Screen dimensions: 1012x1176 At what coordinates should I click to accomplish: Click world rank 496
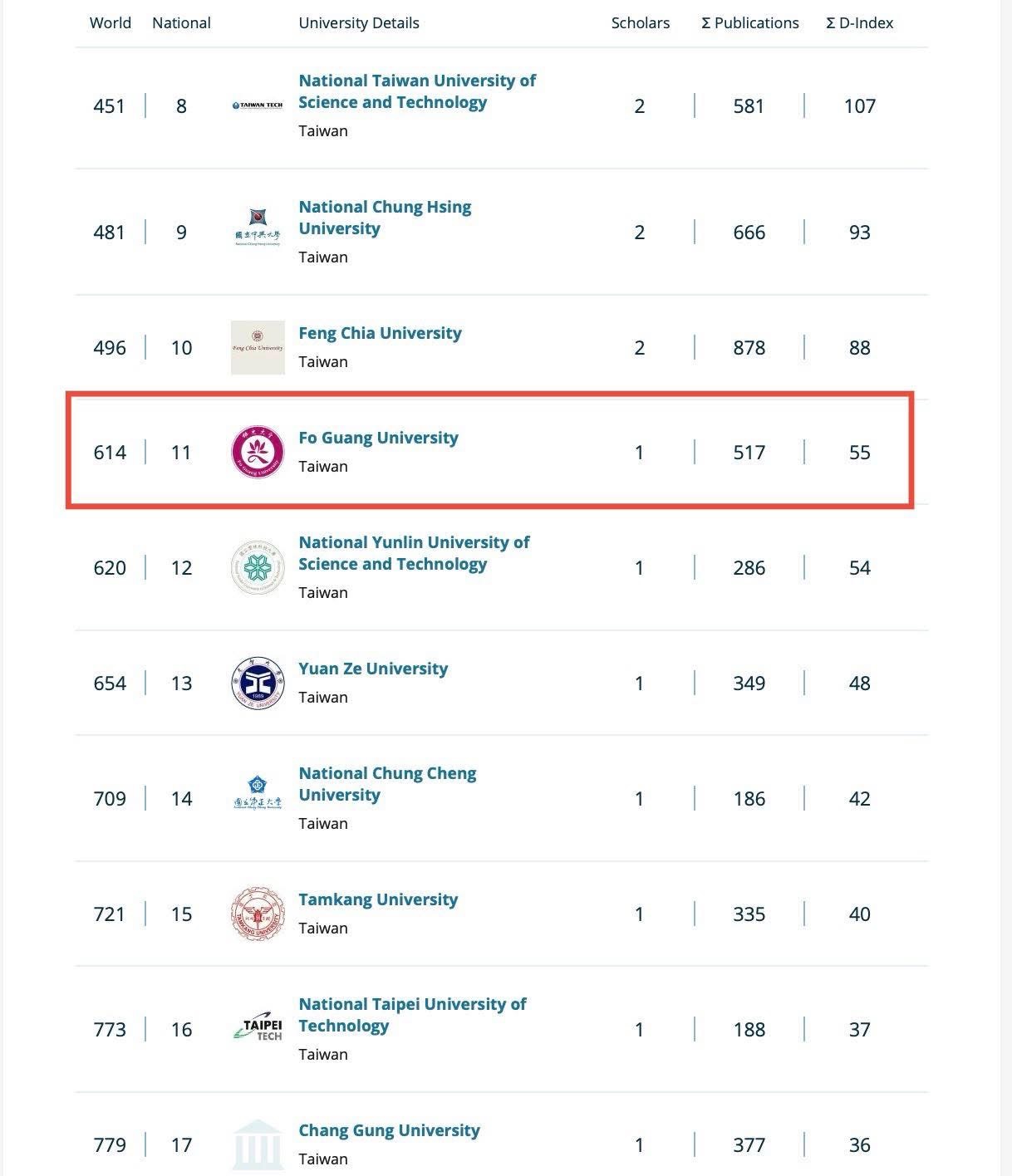pos(110,348)
